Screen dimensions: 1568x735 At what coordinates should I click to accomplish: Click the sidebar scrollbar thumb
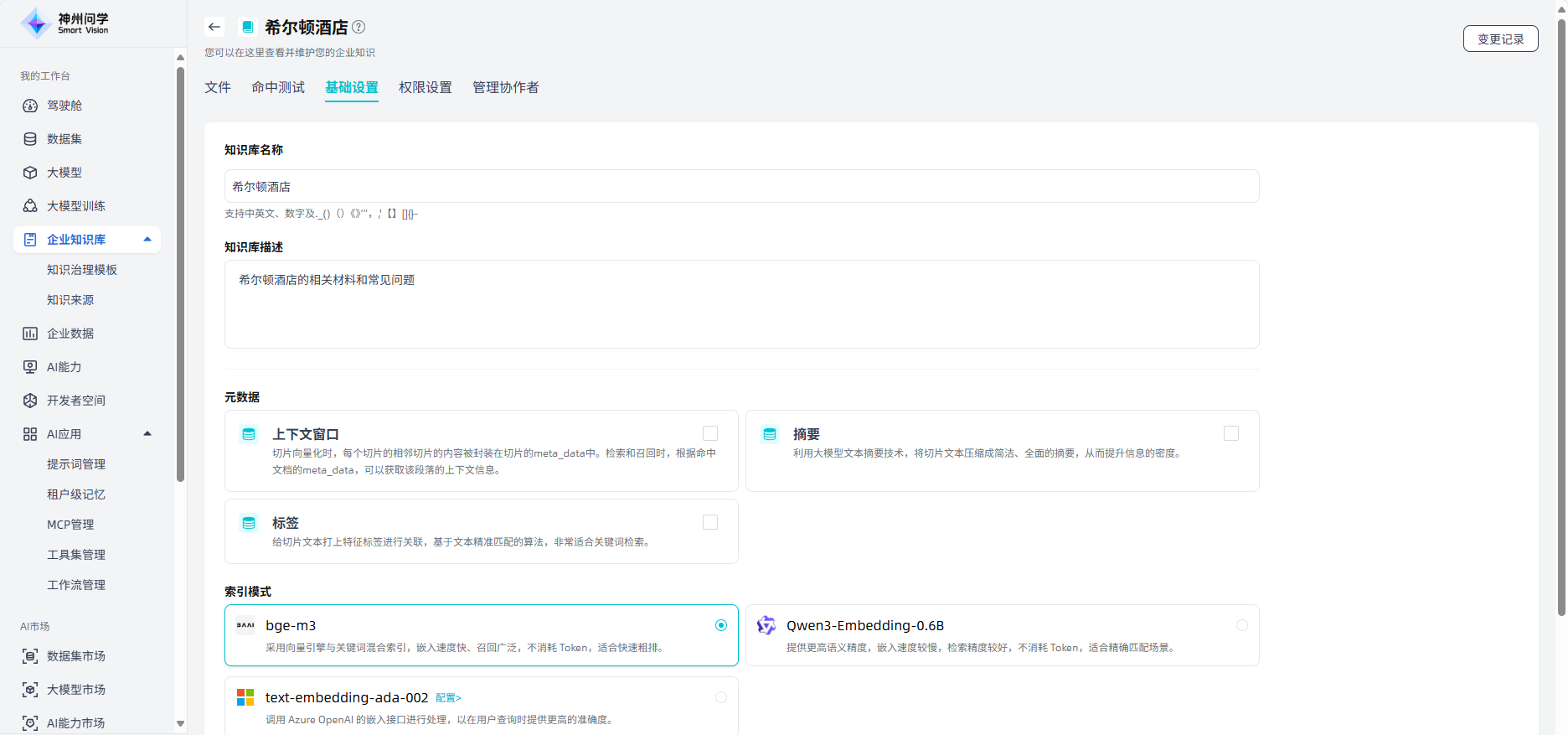click(x=180, y=274)
